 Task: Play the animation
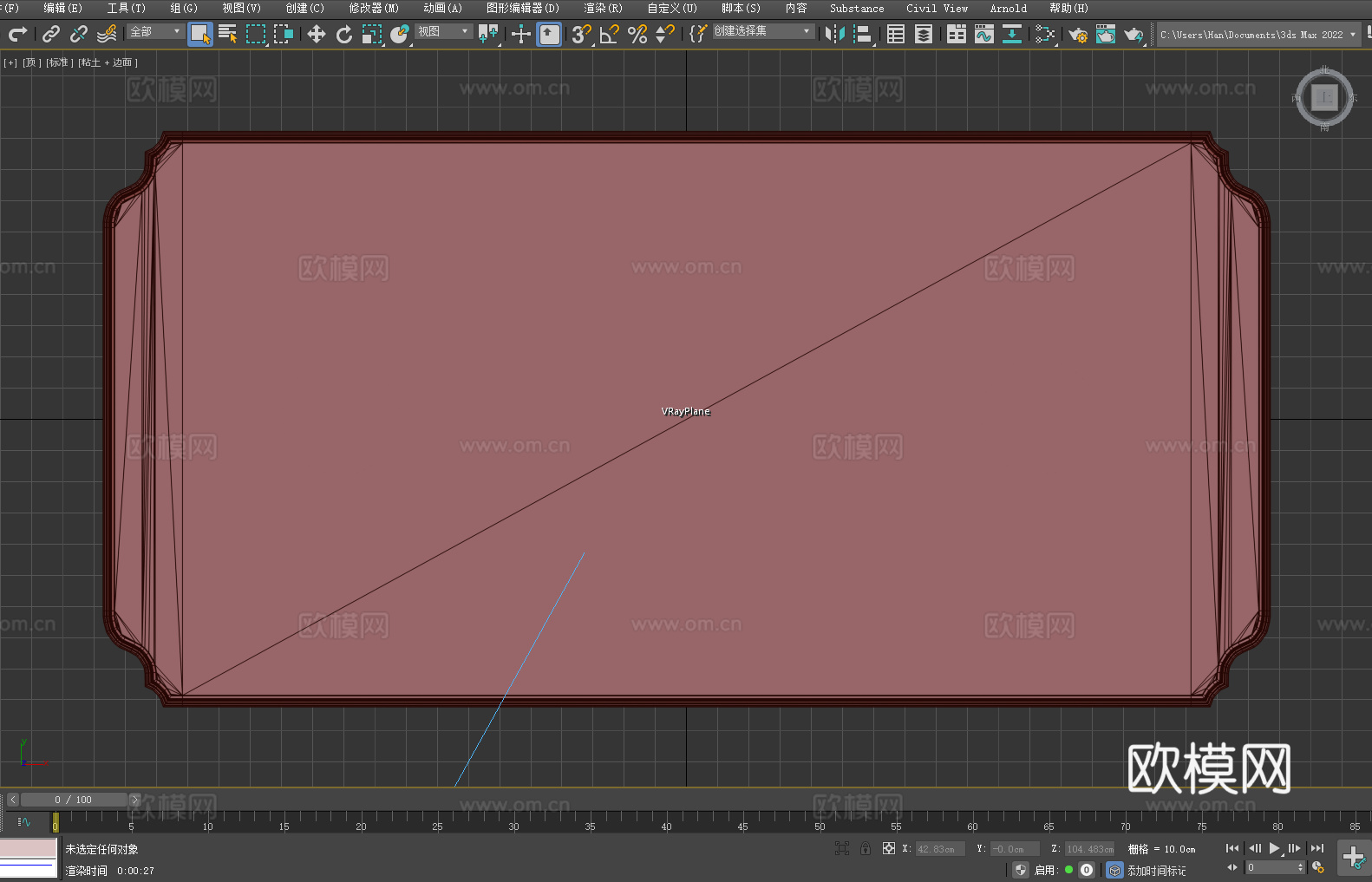point(1275,848)
